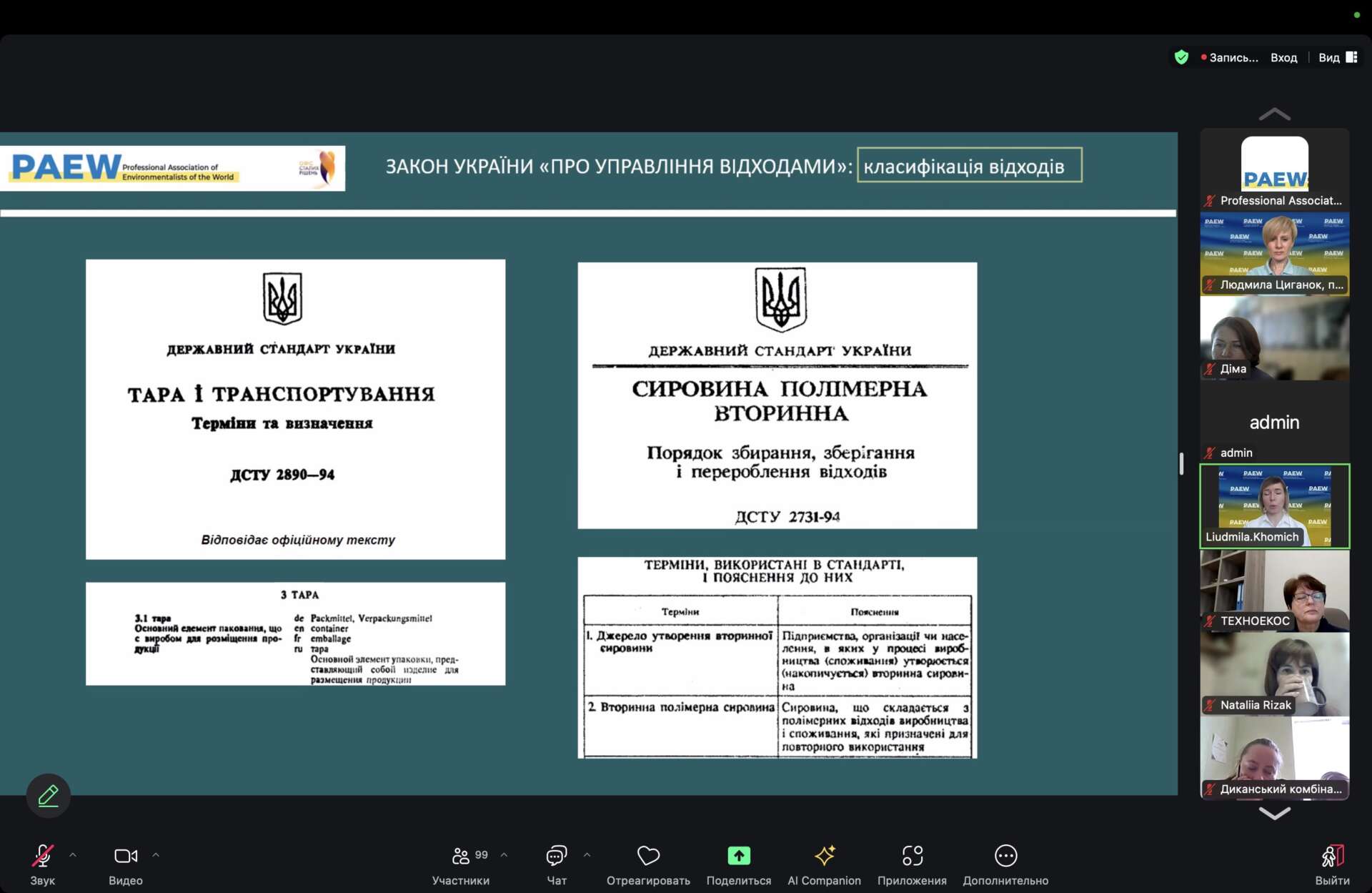The image size is (1372, 893).
Task: Click the Вход sign-in link
Action: coord(1283,57)
